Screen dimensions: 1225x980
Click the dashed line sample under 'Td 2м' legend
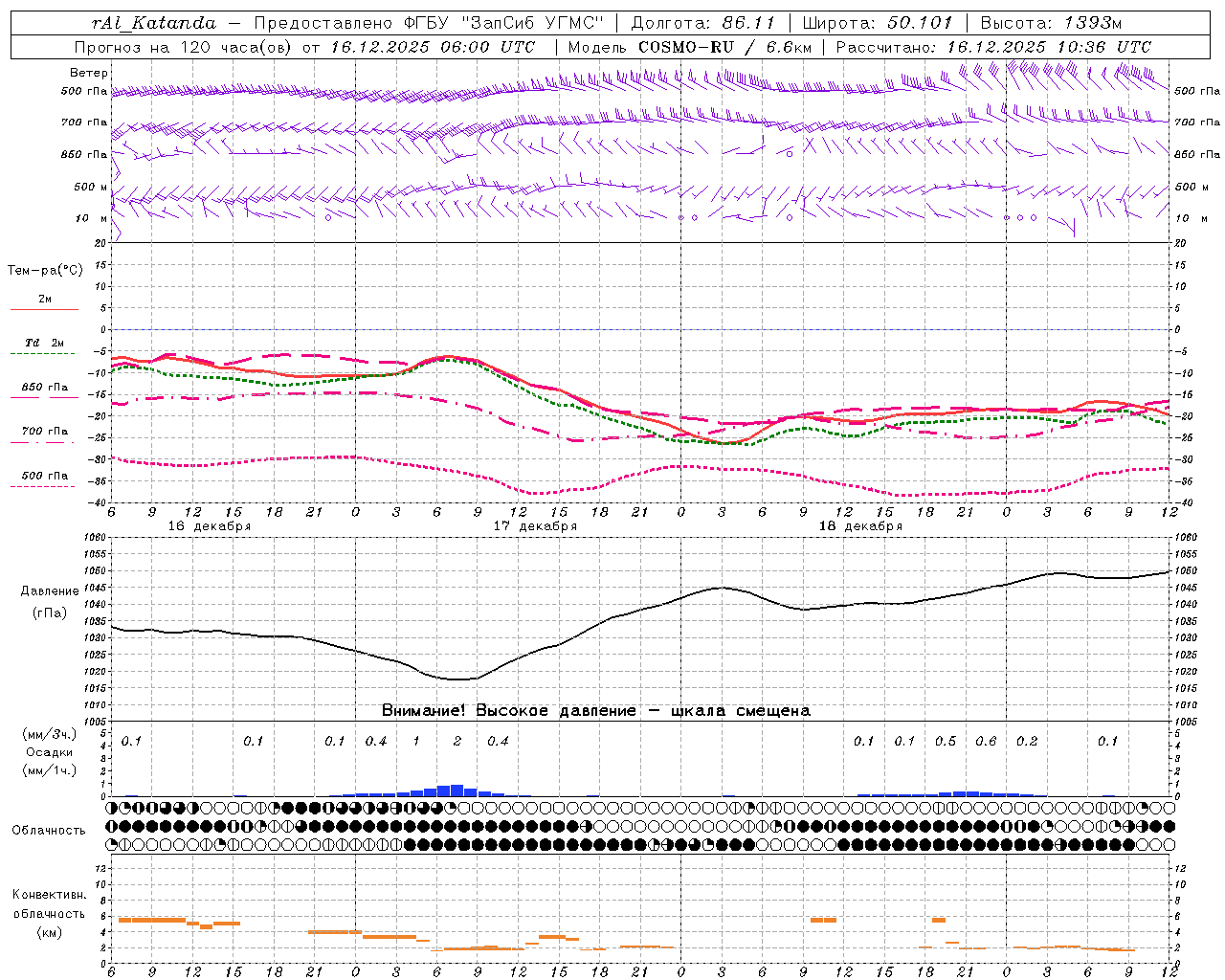click(x=44, y=354)
